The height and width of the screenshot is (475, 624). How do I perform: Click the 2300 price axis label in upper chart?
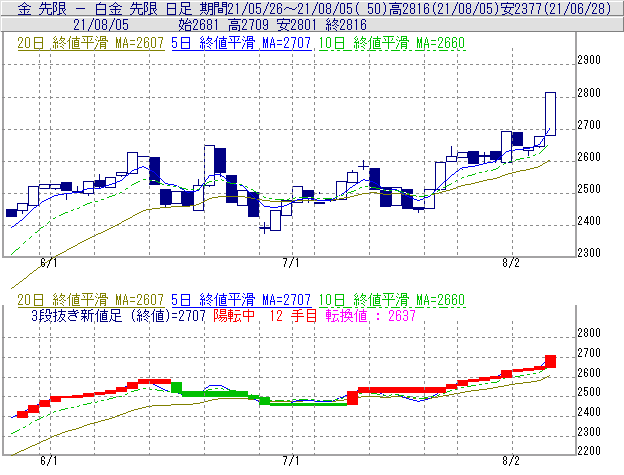point(589,253)
